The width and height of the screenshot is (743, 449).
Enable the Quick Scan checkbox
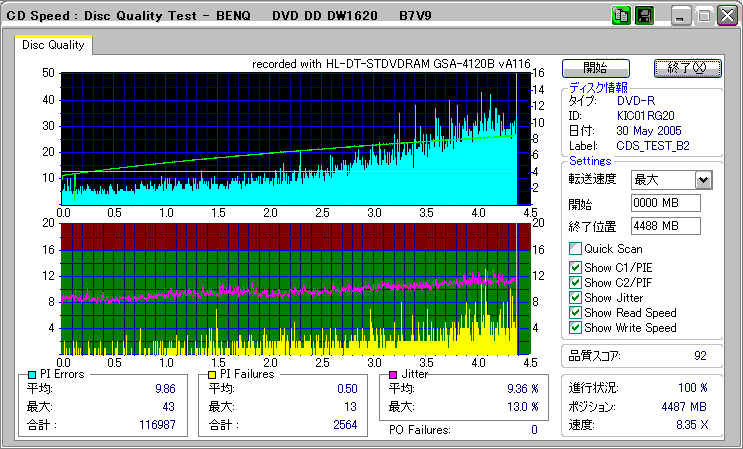point(575,249)
